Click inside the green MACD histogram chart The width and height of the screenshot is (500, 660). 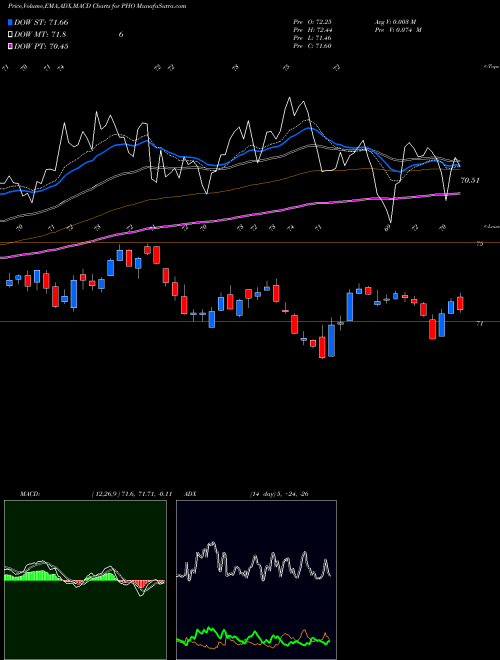pyautogui.click(x=85, y=580)
